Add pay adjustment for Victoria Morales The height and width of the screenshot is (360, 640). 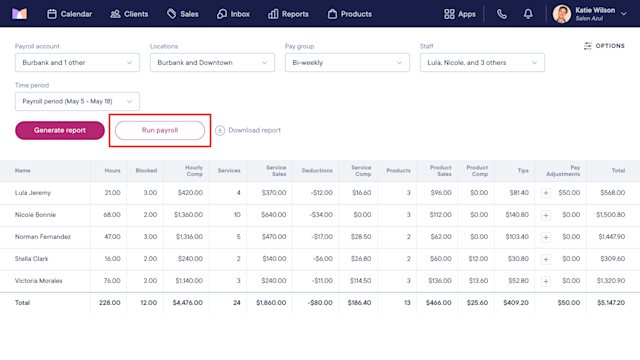[546, 281]
